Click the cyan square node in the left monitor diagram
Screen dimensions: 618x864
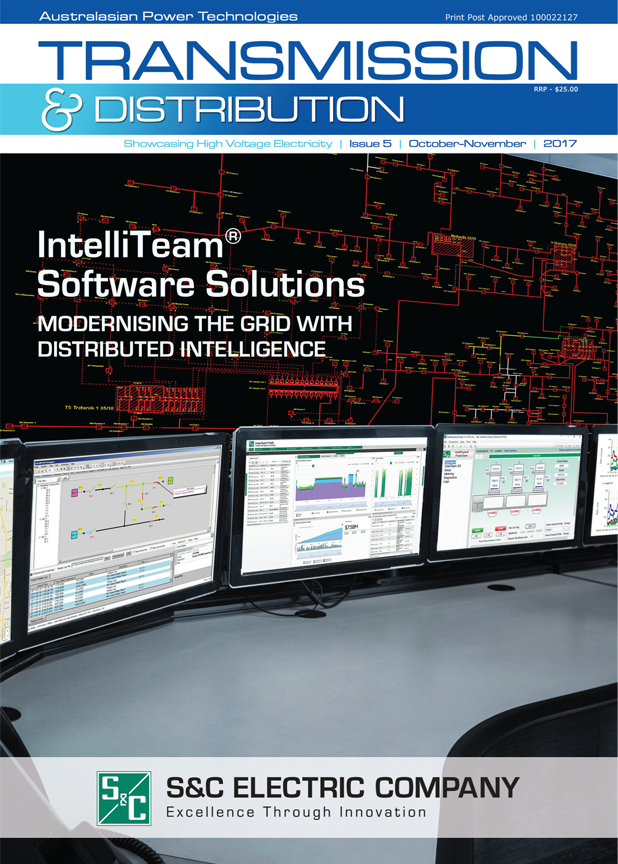click(x=75, y=536)
